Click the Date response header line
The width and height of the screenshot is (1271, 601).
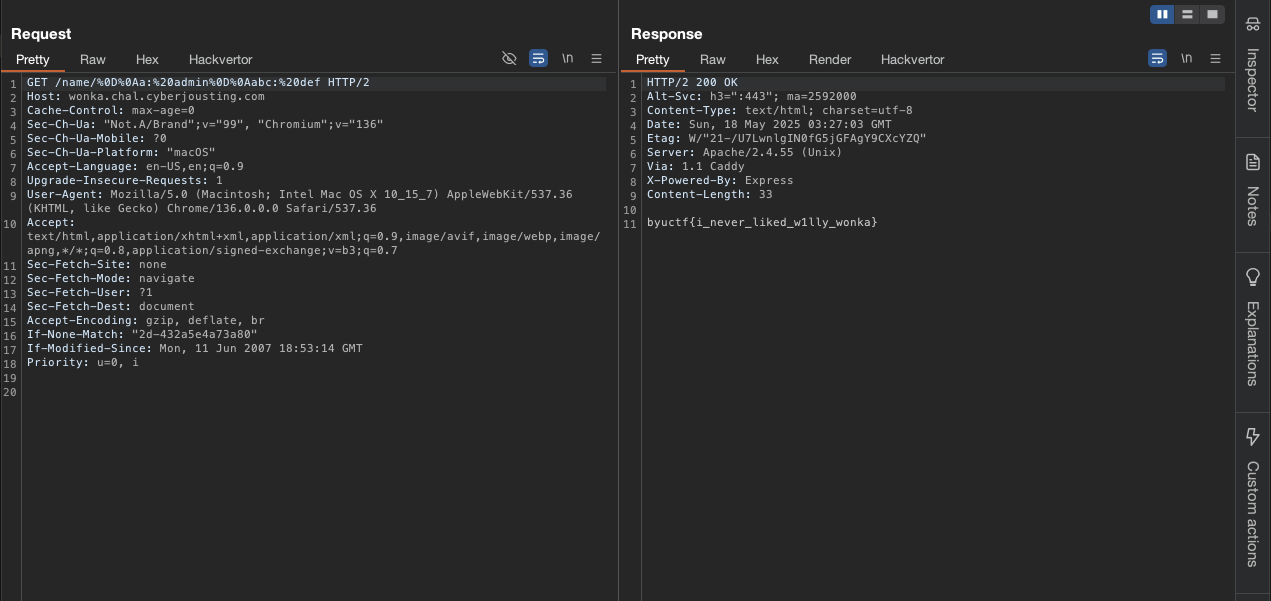pos(769,125)
